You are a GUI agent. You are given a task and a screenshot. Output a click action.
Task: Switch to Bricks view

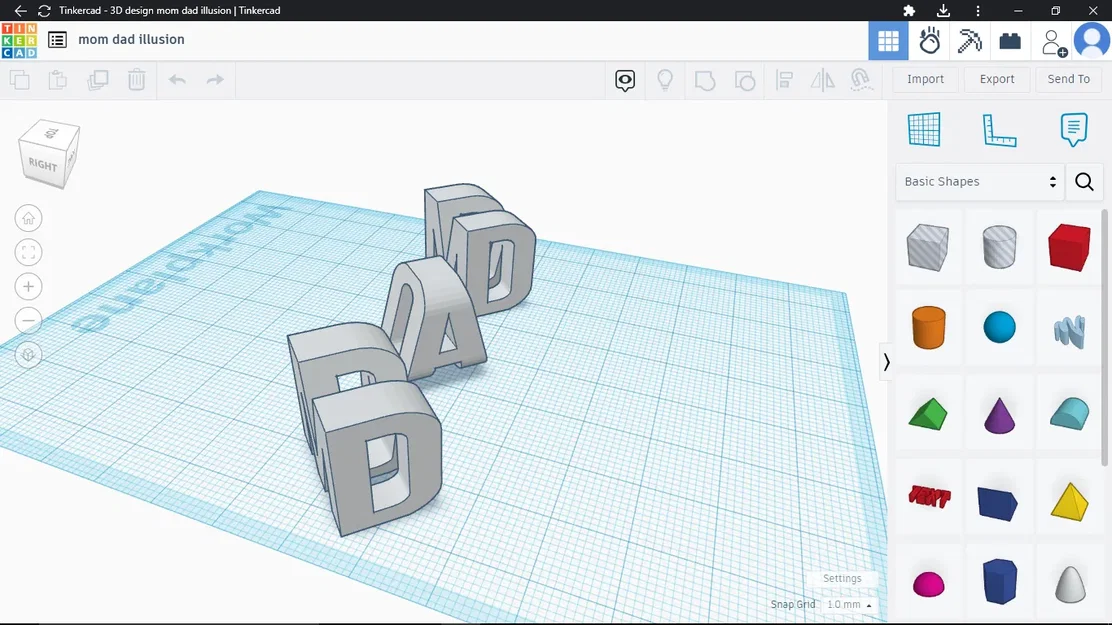[1010, 41]
